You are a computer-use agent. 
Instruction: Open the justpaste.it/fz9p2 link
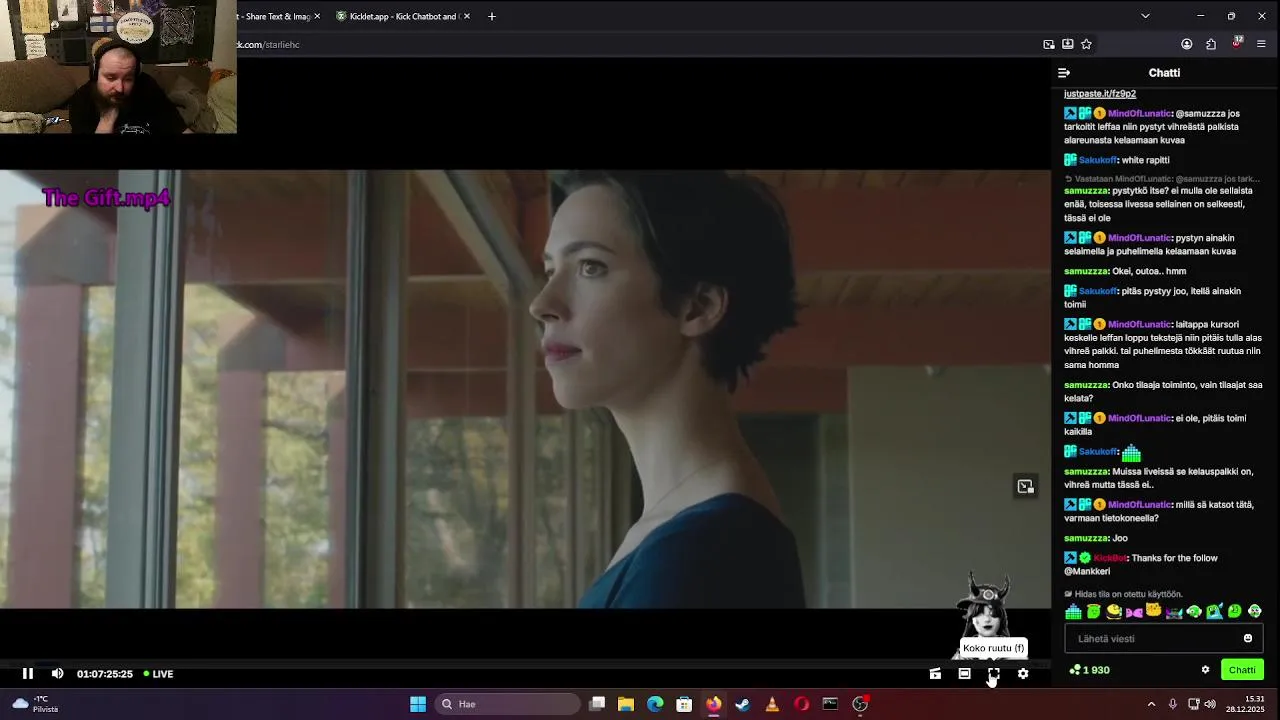tap(1100, 93)
